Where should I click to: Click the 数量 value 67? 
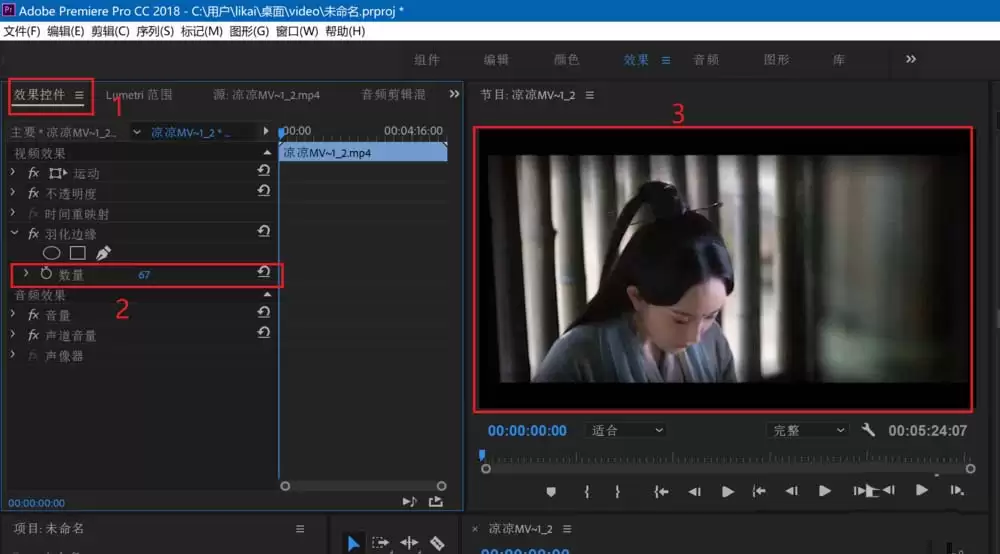pyautogui.click(x=144, y=274)
